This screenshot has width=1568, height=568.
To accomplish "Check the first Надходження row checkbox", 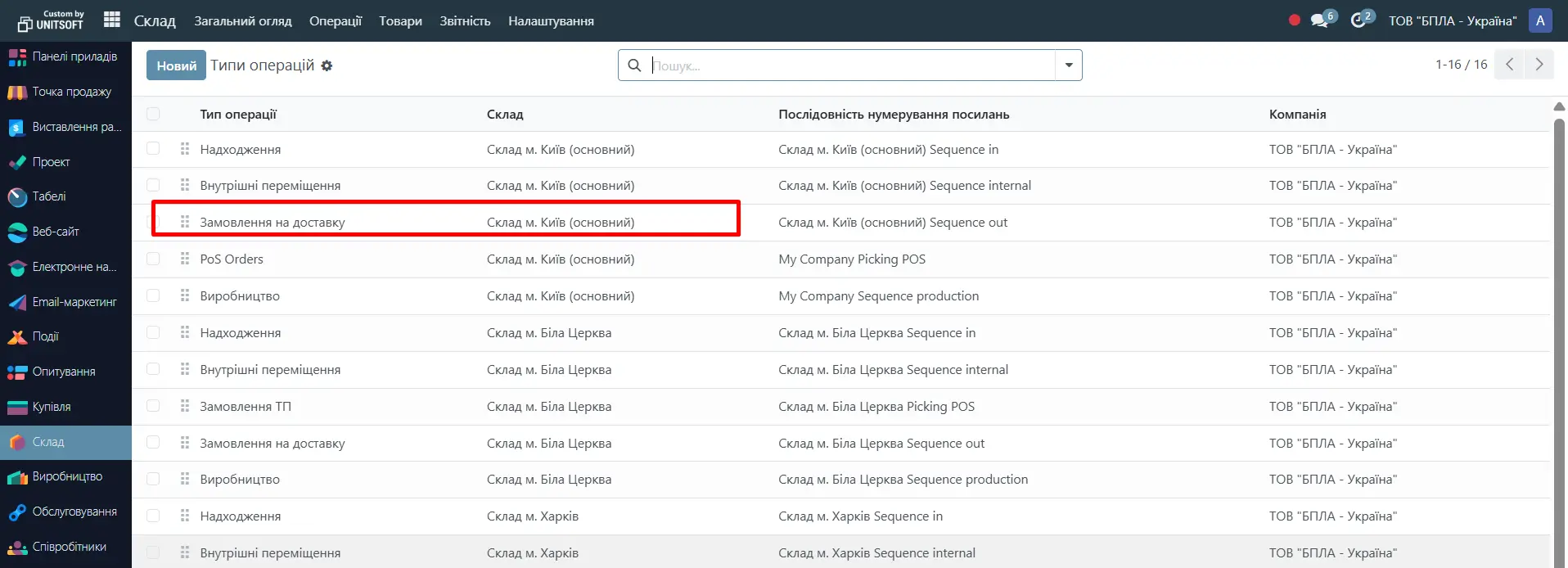I will click(x=153, y=149).
